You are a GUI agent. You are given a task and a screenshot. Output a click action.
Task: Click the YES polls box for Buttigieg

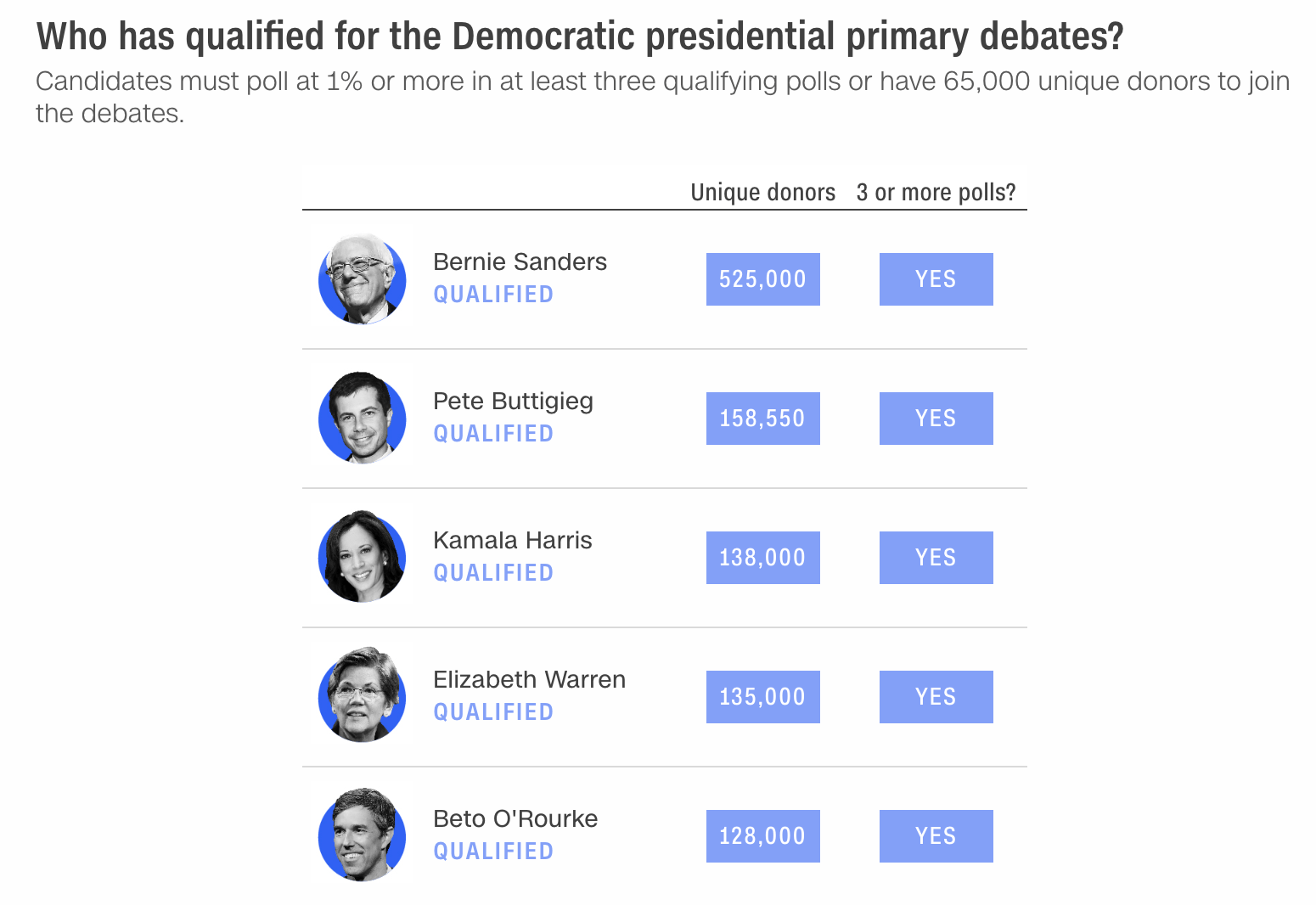tap(936, 419)
